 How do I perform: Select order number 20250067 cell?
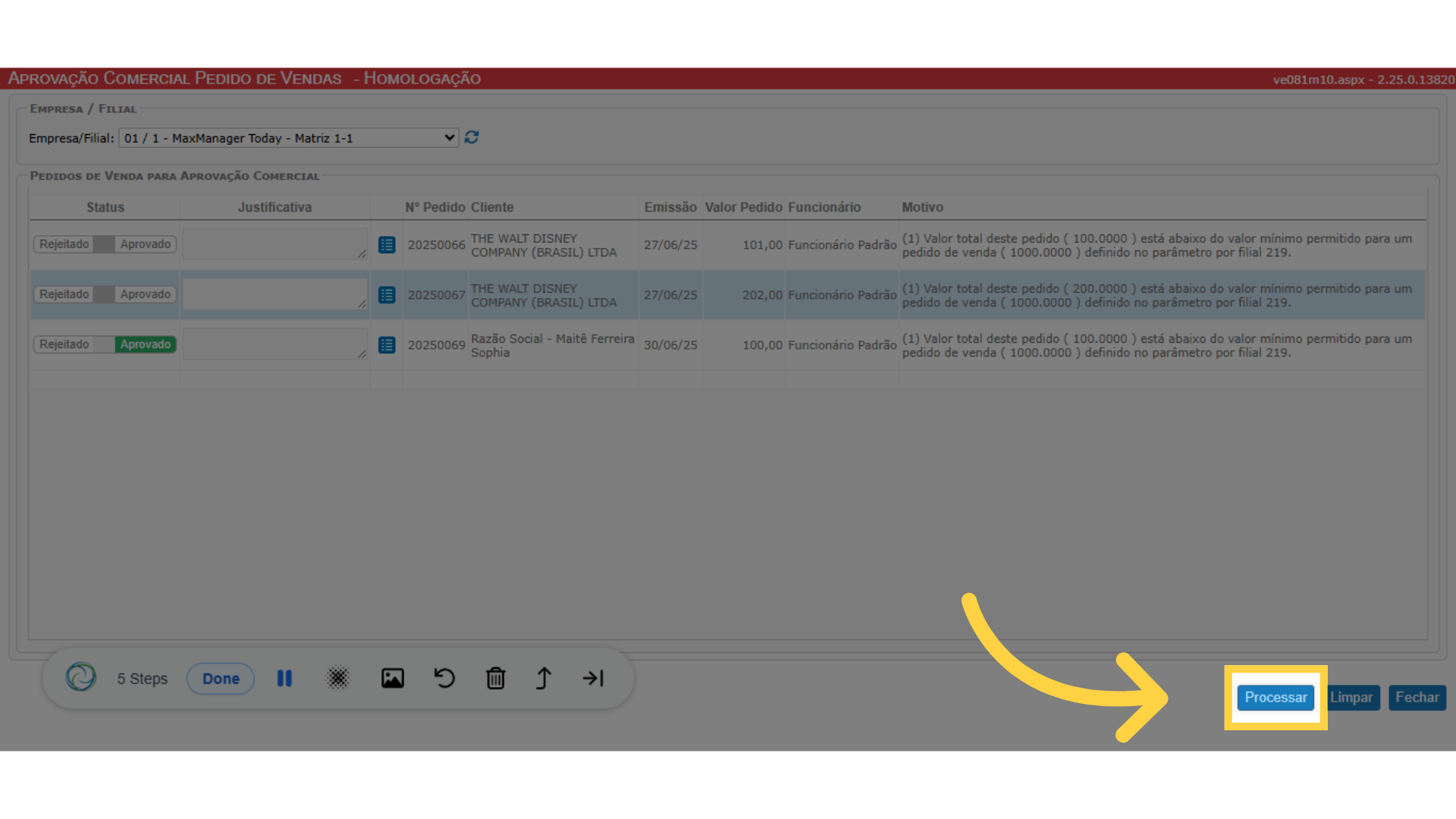(436, 295)
